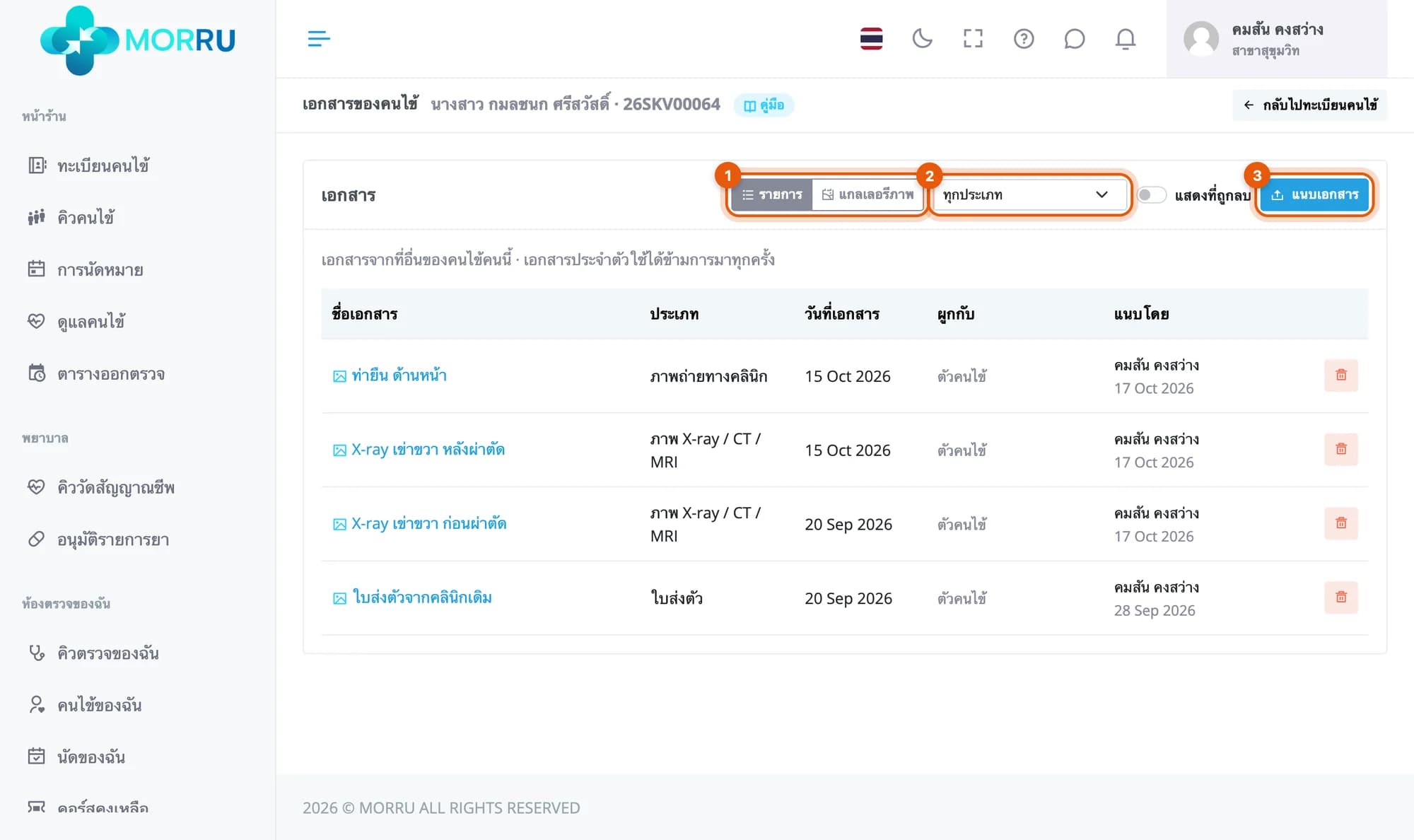The height and width of the screenshot is (840, 1414).
Task: Open notifications bell icon
Action: [x=1125, y=38]
